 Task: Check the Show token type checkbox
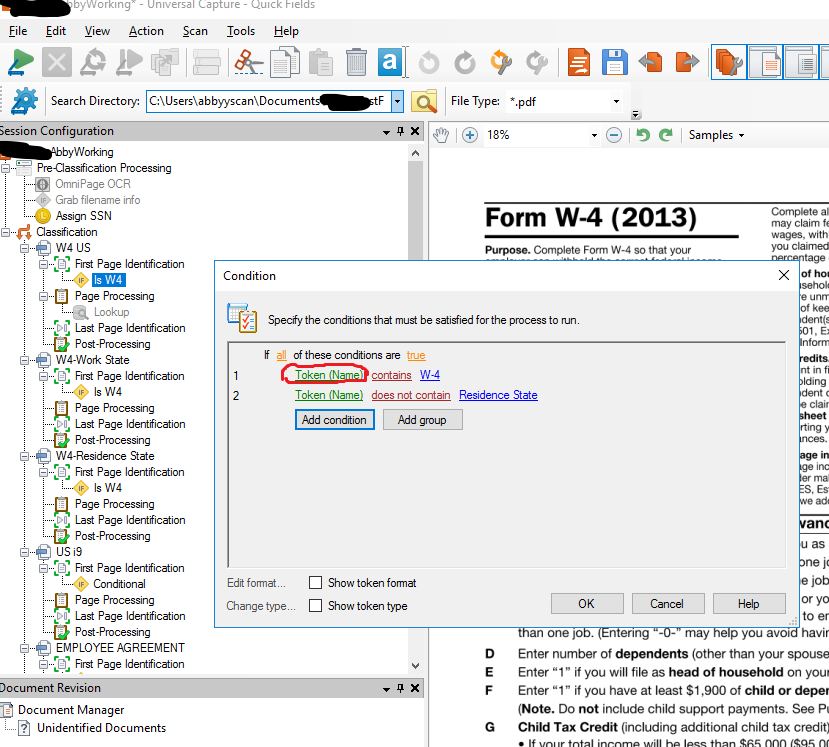(x=316, y=605)
